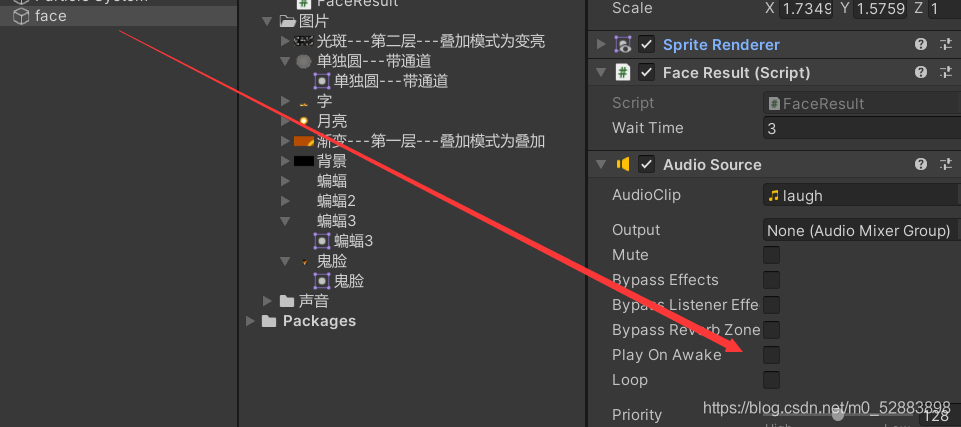Click the 字 sprite thumbnail
Viewport: 961px width, 427px height.
coord(303,104)
